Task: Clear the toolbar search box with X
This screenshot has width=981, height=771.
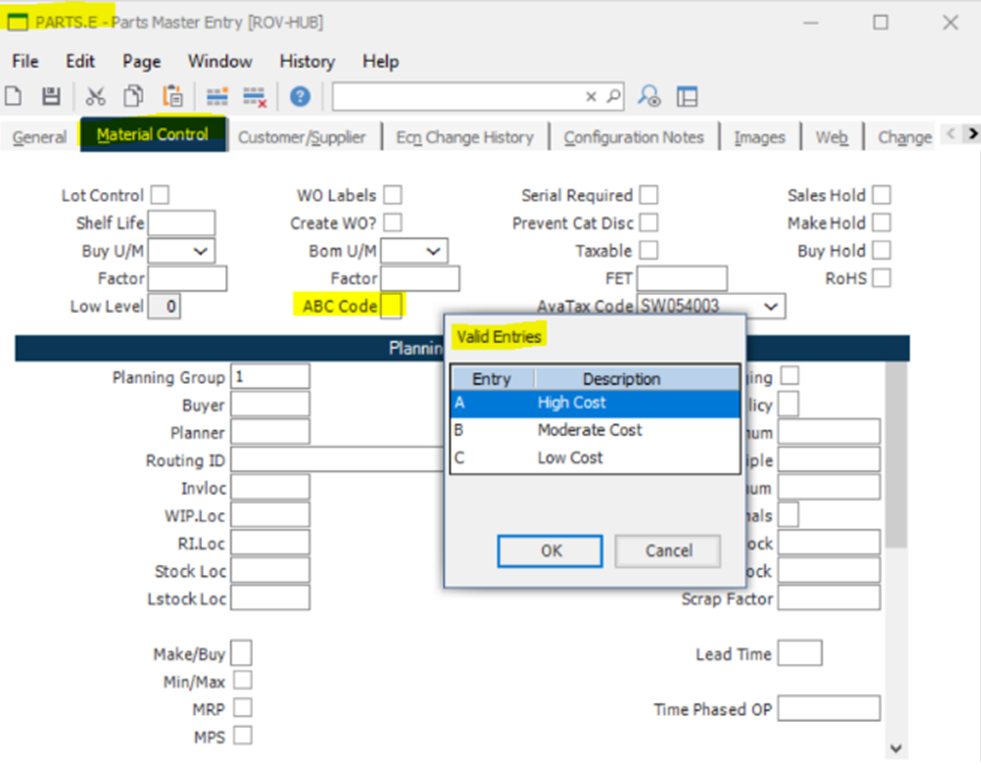Action: 591,96
